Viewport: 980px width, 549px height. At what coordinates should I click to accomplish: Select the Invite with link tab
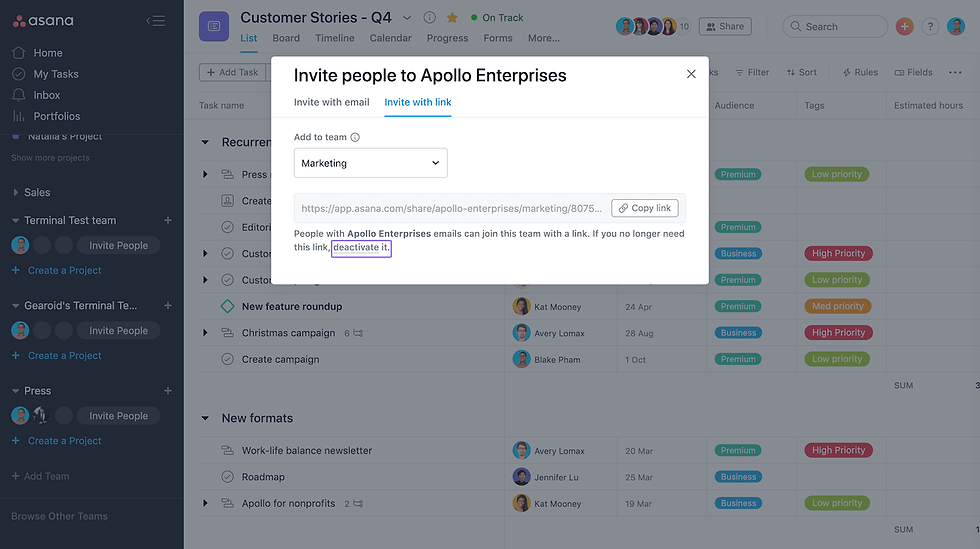[418, 102]
